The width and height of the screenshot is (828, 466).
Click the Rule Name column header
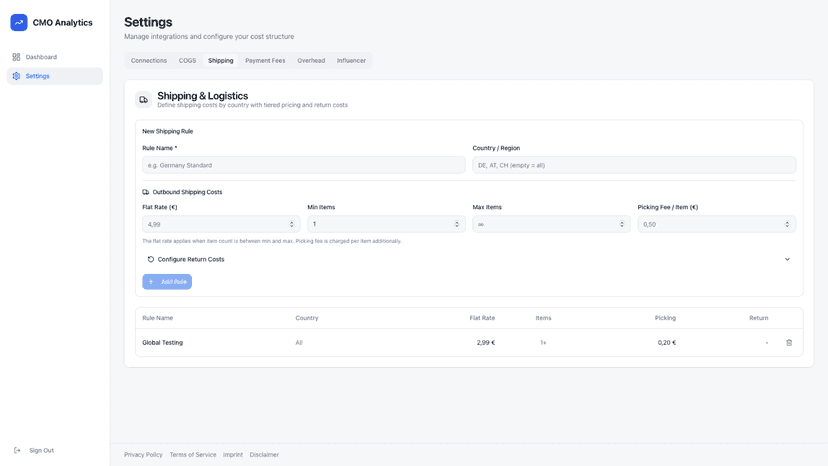pos(157,318)
